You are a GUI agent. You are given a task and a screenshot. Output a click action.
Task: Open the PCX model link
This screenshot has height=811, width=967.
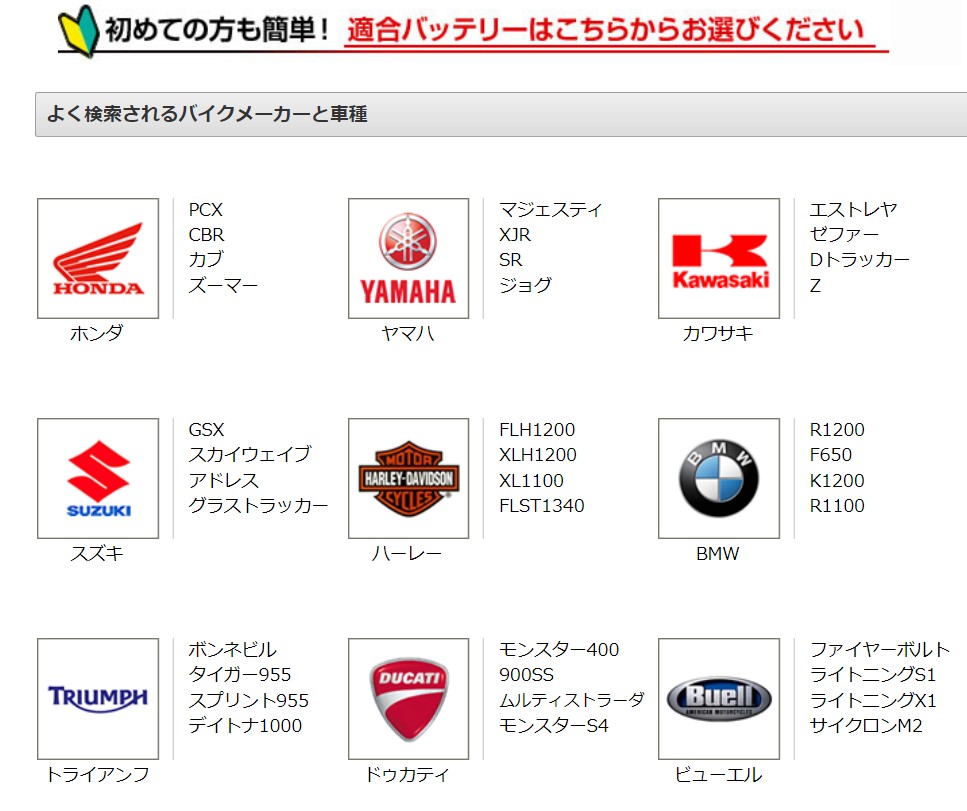(206, 210)
